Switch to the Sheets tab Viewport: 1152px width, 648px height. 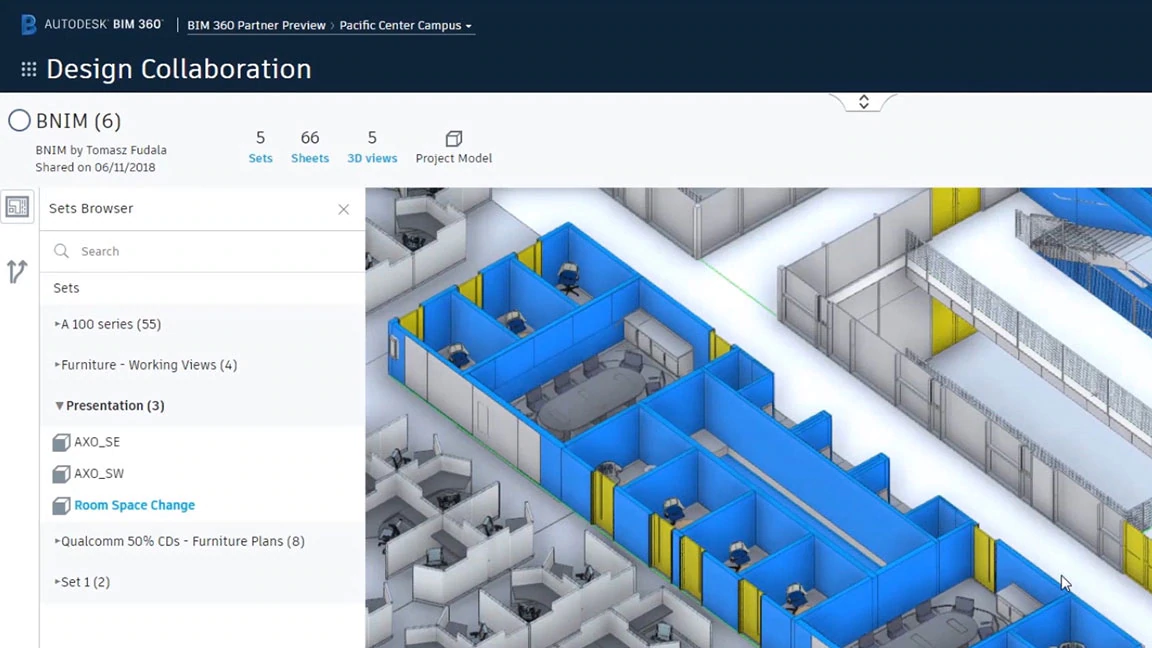point(310,147)
